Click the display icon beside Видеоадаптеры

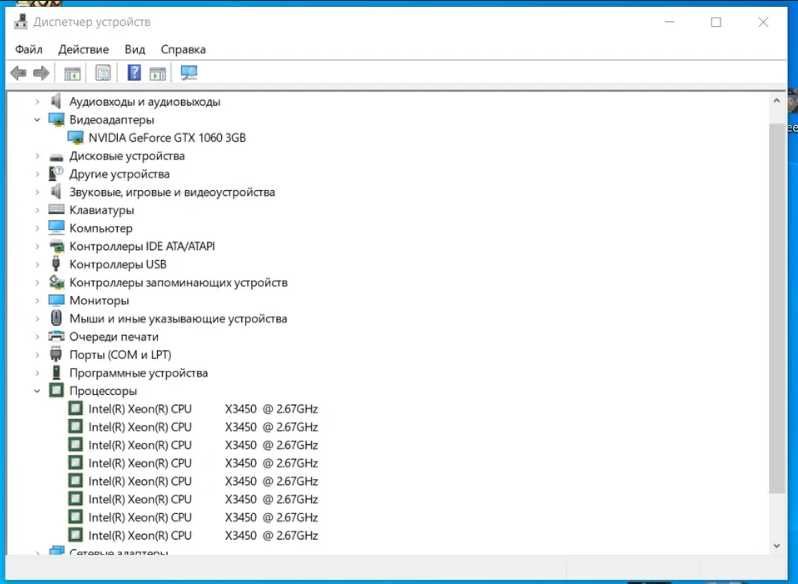56,120
